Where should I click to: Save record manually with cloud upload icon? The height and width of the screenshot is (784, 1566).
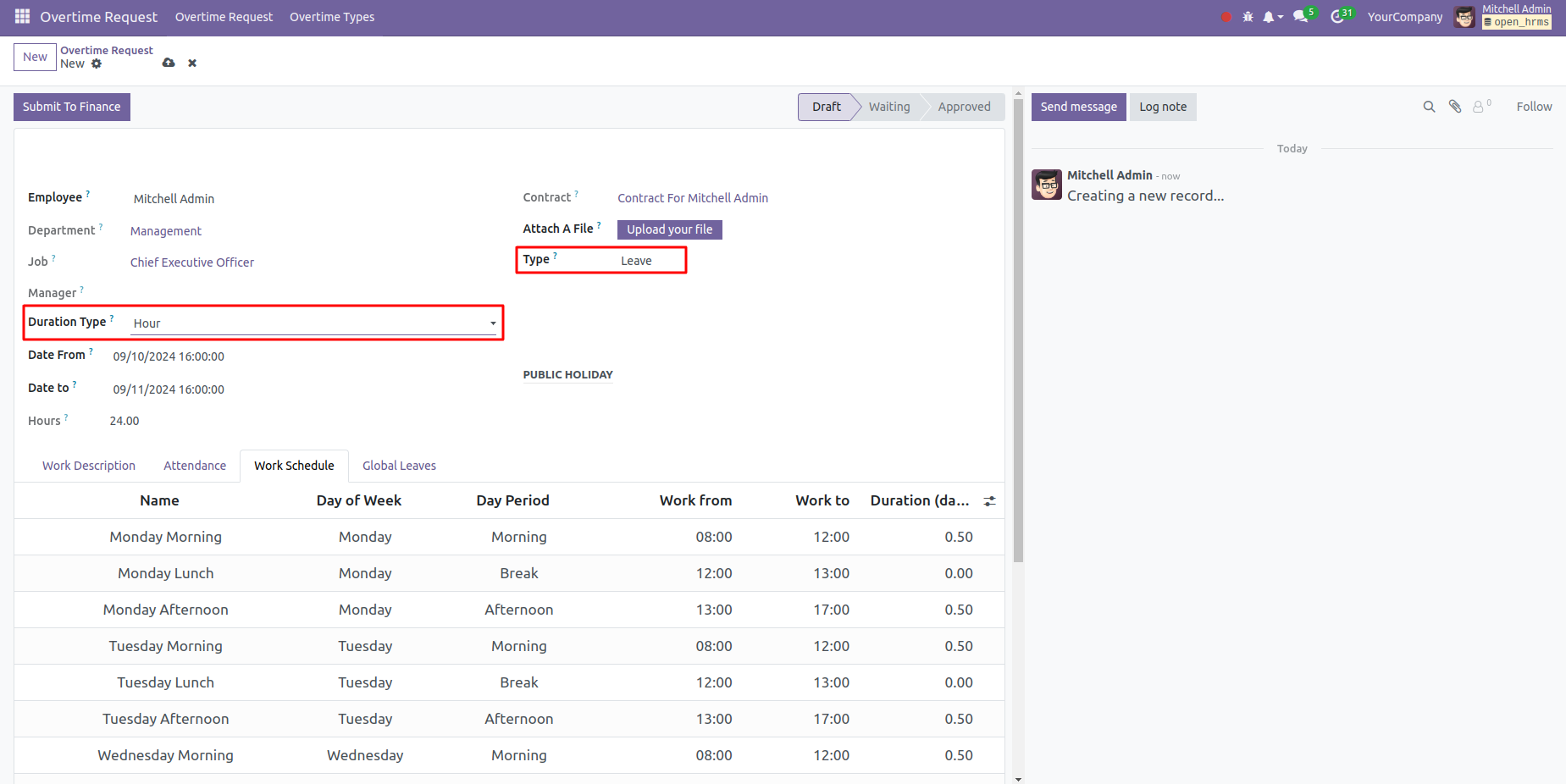click(169, 63)
